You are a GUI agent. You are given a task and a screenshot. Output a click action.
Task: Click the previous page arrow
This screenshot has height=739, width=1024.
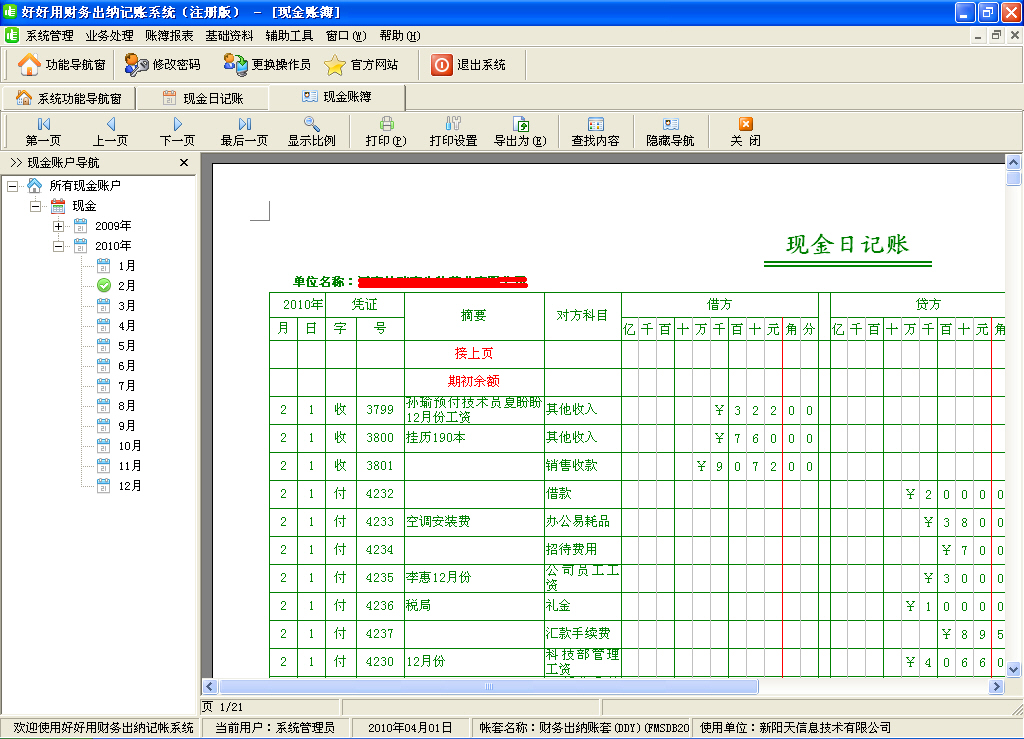tap(110, 131)
